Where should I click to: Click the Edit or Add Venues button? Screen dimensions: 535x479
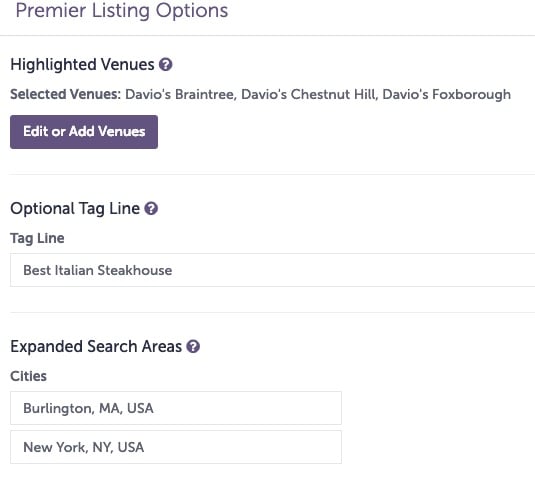click(x=84, y=132)
